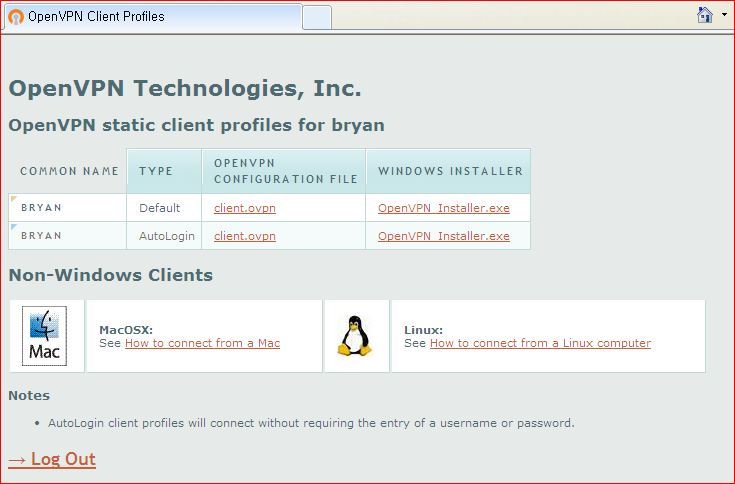Download OpenVPN_Installer.exe in AutoLogin row
Screen dimensions: 735x484
point(443,236)
